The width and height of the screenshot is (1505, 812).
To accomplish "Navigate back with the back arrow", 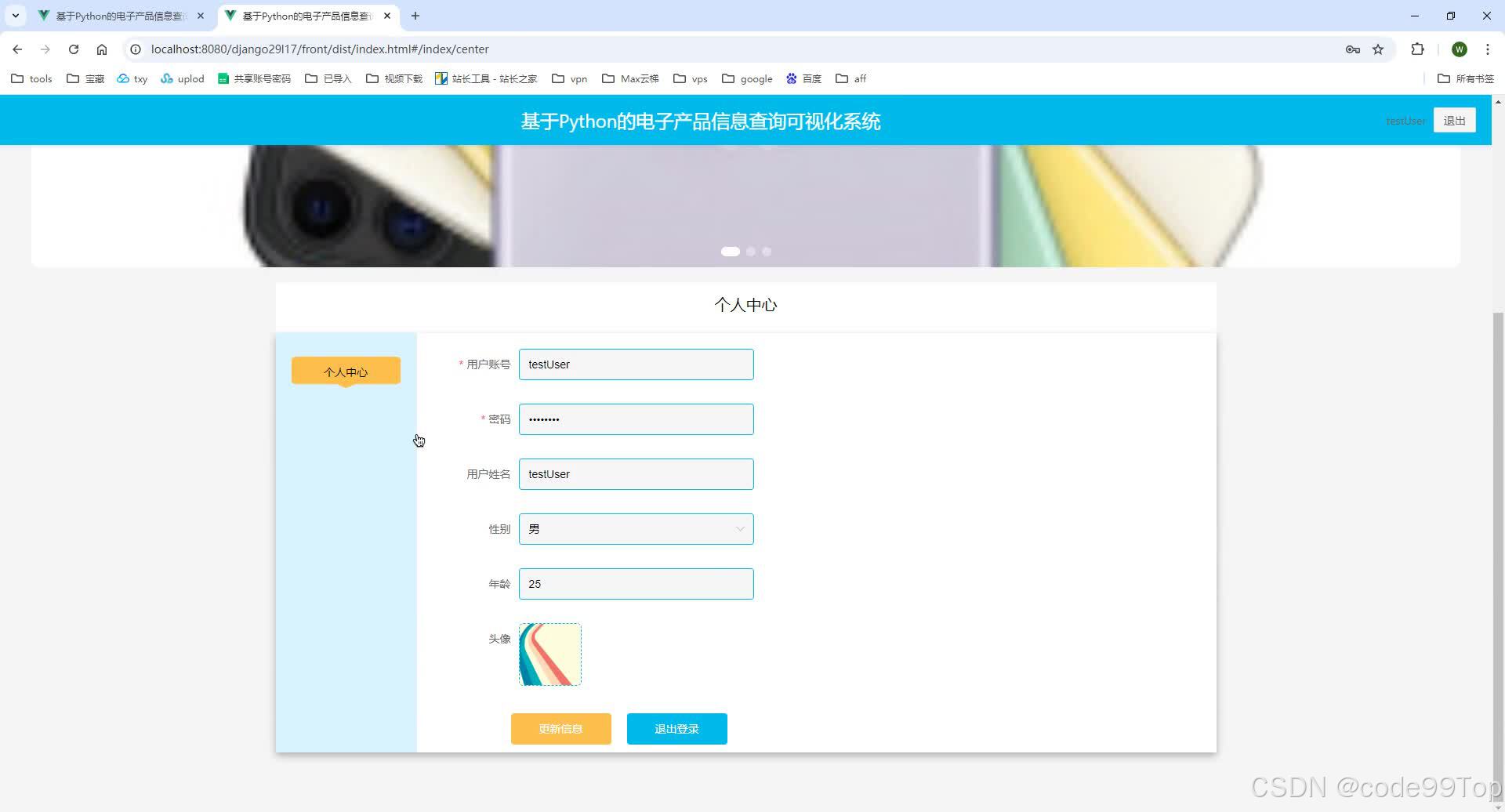I will 16,49.
